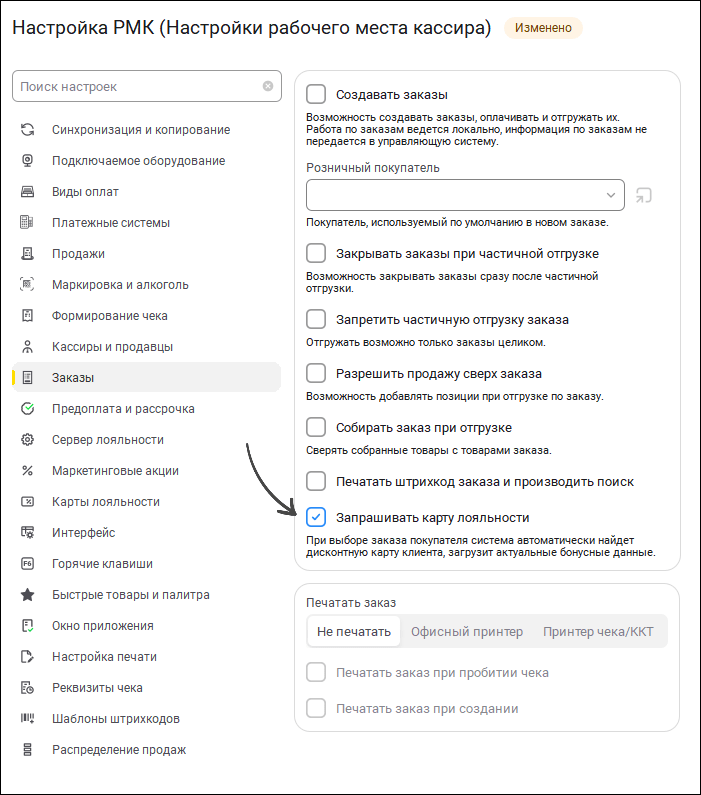Viewport: 701px width, 795px height.
Task: Click the Маркетинговые акции percent icon
Action: click(28, 471)
